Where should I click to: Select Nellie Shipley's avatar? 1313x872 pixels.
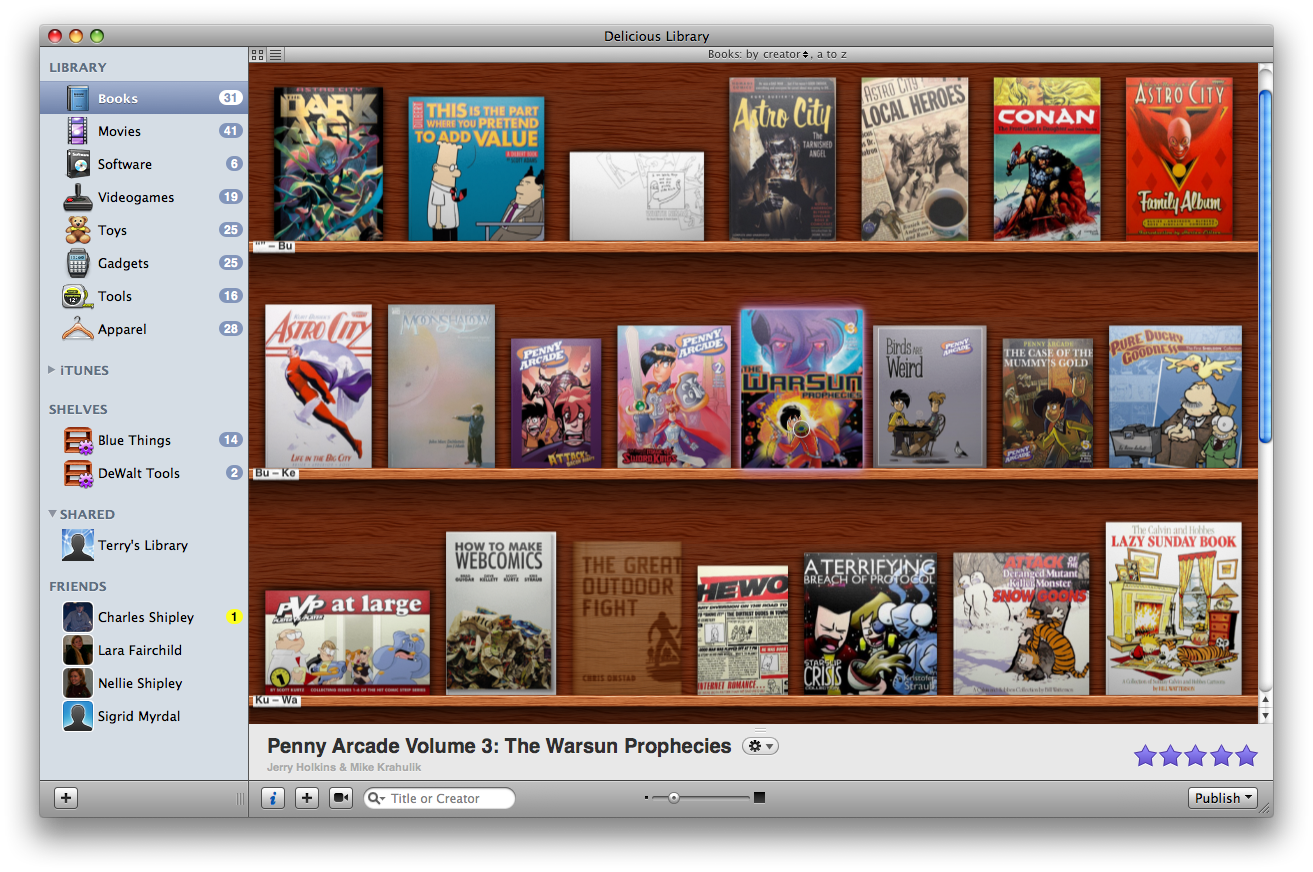tap(78, 683)
